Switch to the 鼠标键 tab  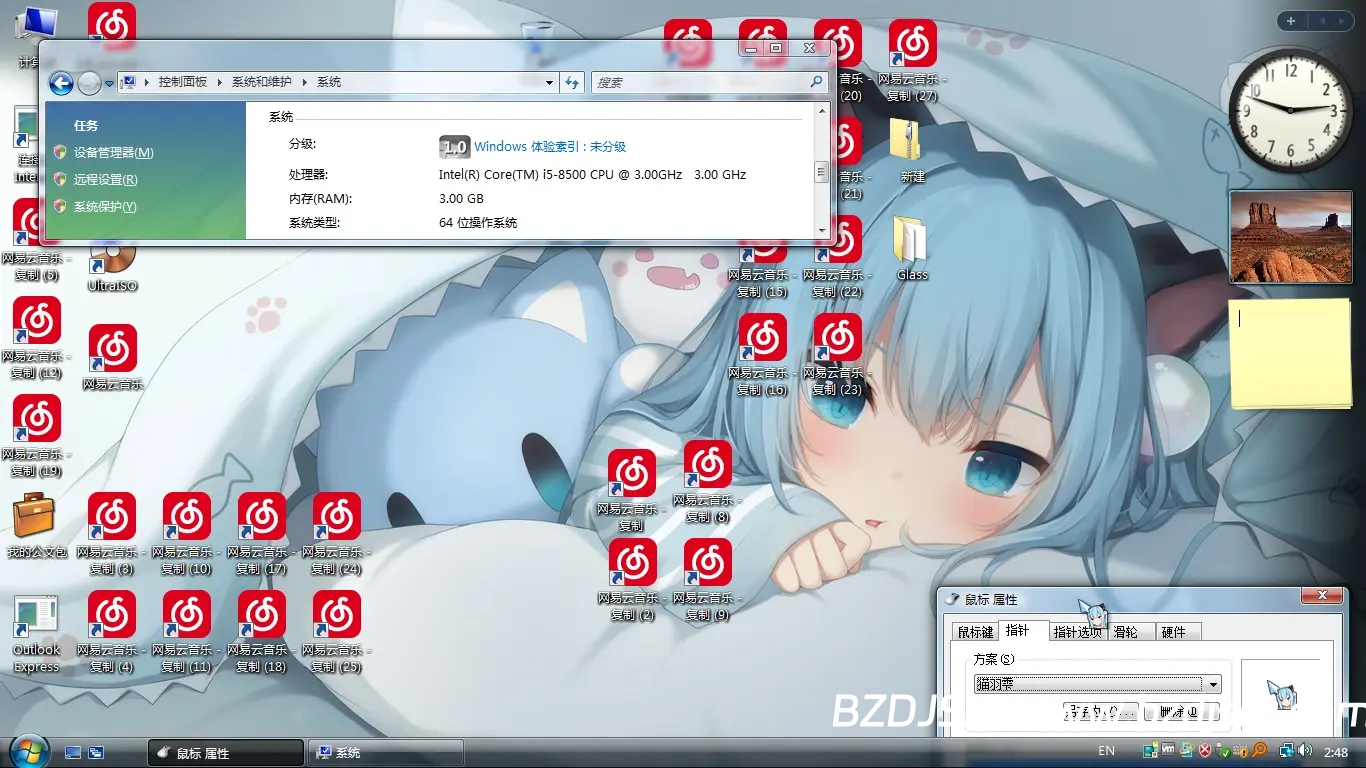coord(975,632)
